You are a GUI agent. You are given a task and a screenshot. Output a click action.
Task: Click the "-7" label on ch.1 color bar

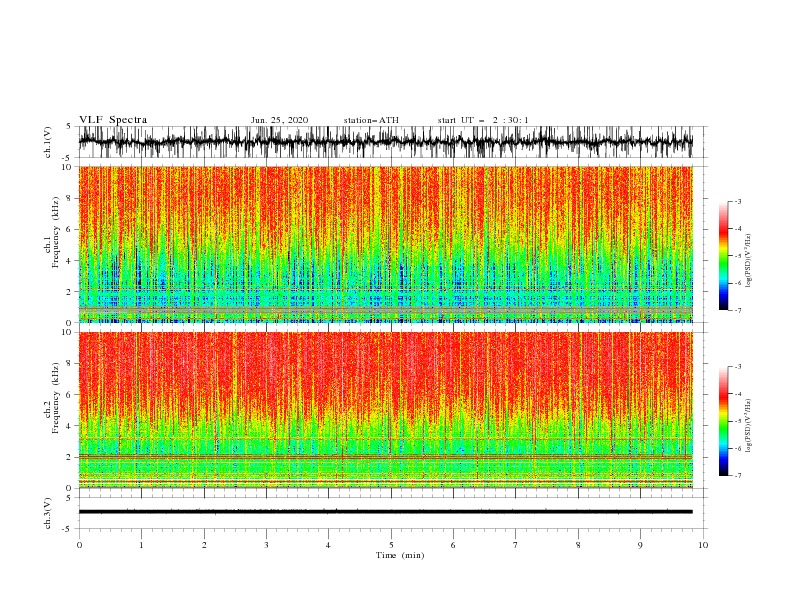pyautogui.click(x=737, y=310)
